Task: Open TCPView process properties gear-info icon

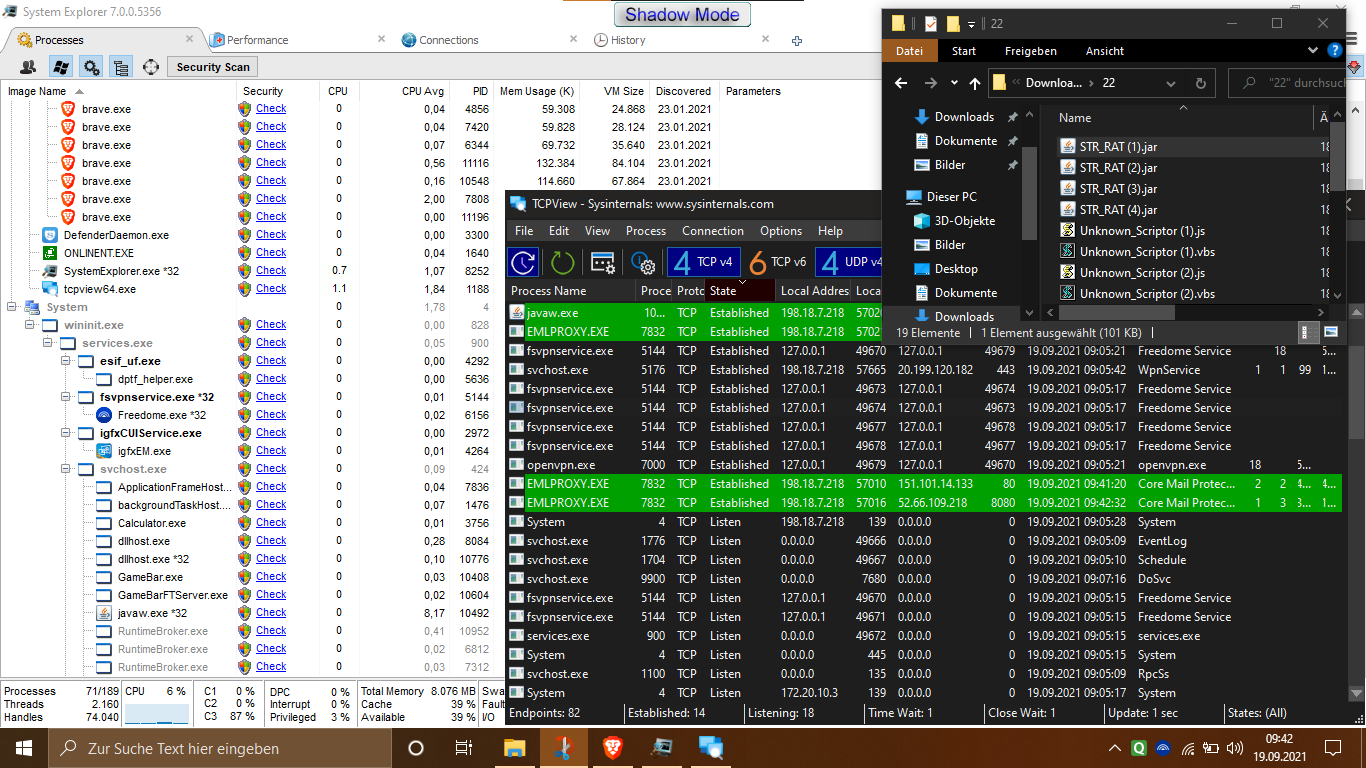Action: click(x=642, y=263)
